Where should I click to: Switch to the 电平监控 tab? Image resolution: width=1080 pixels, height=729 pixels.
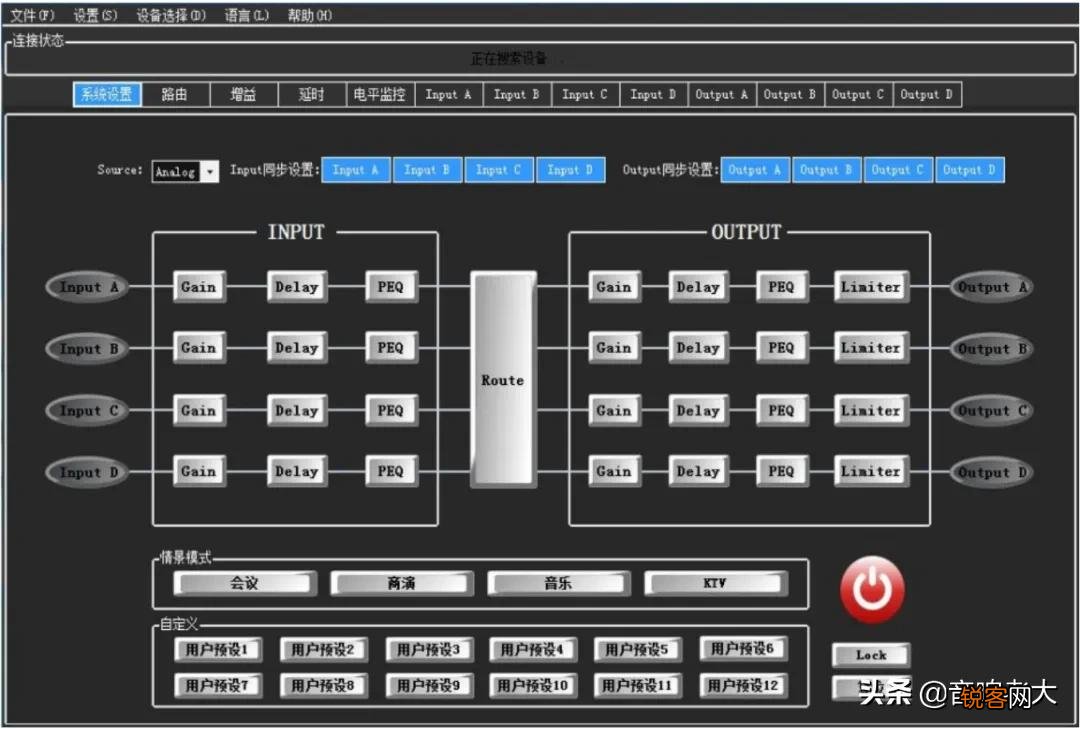379,95
